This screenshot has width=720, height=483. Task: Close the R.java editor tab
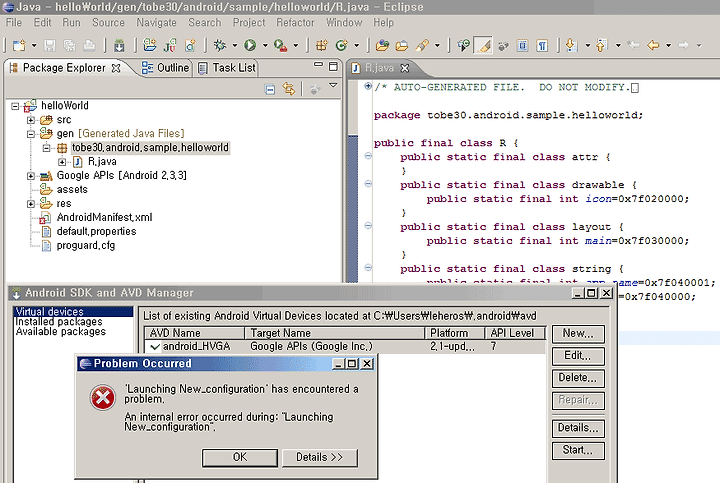point(405,68)
